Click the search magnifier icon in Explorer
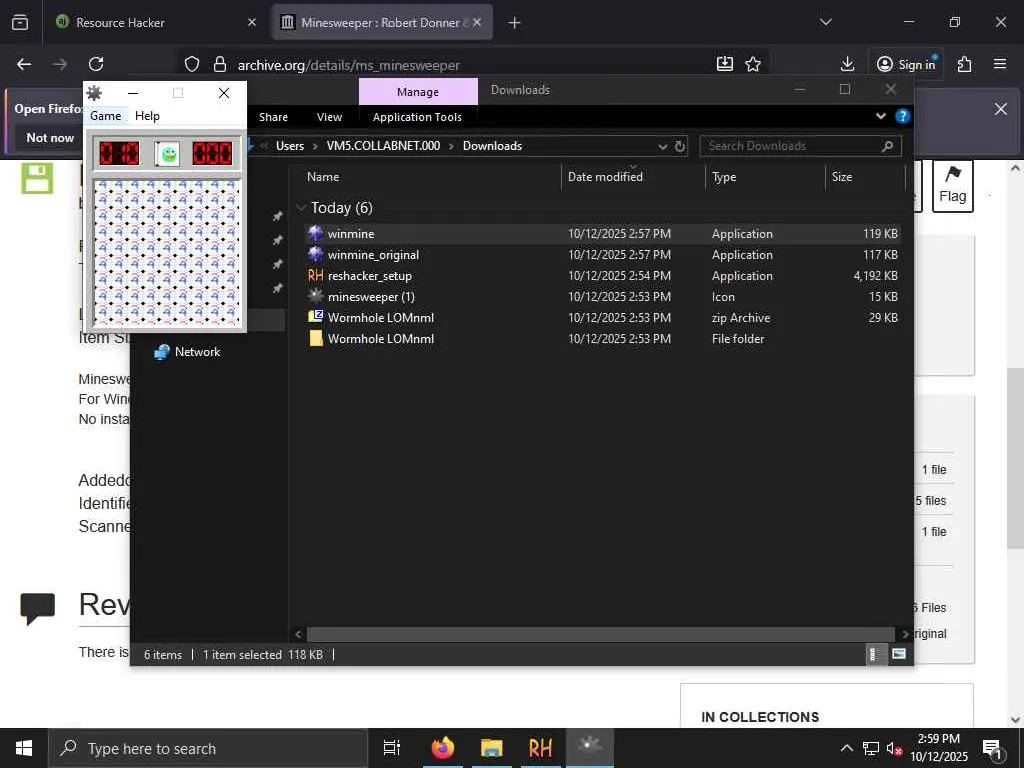 888,146
